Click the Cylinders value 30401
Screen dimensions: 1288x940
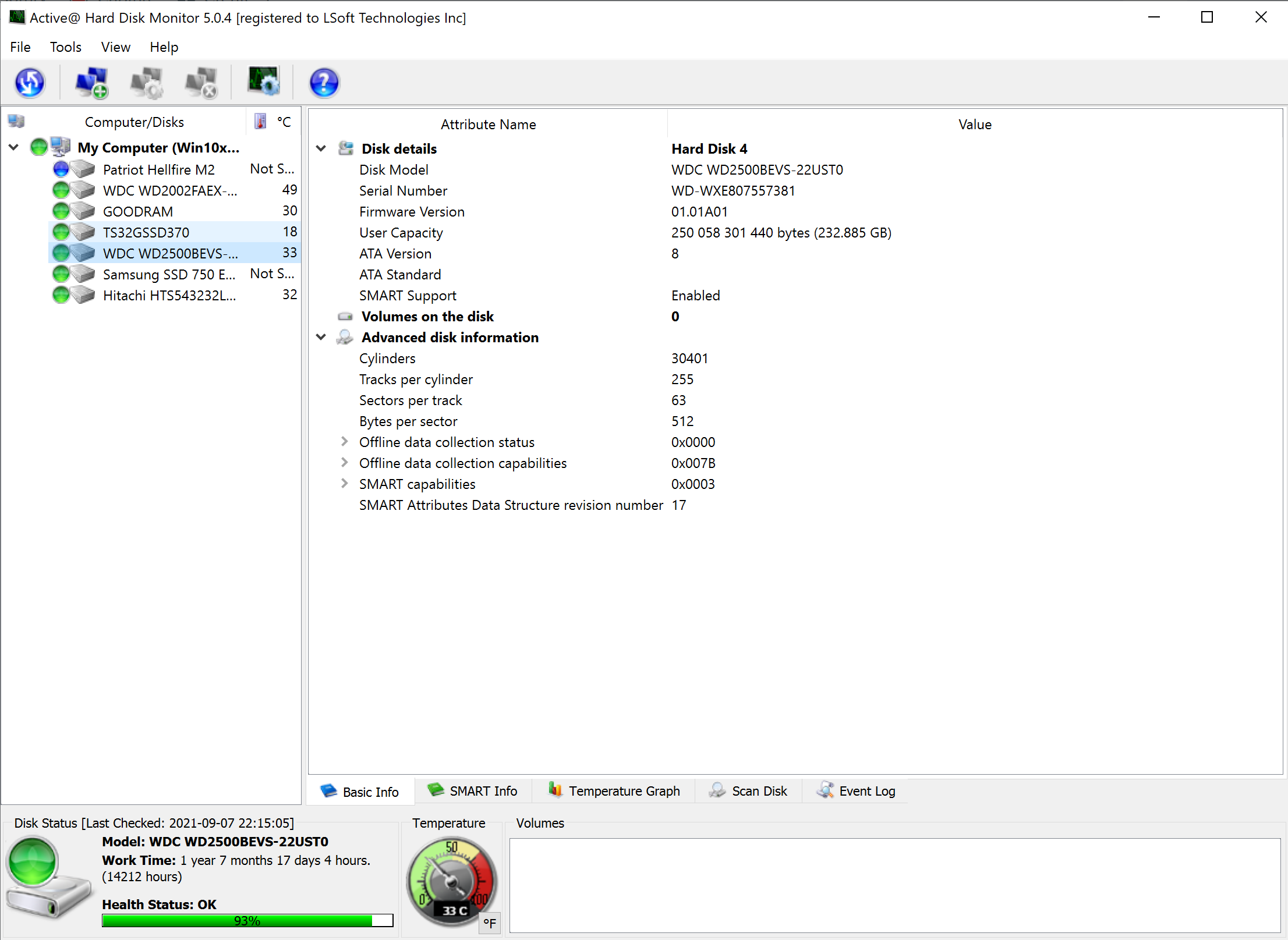[689, 358]
